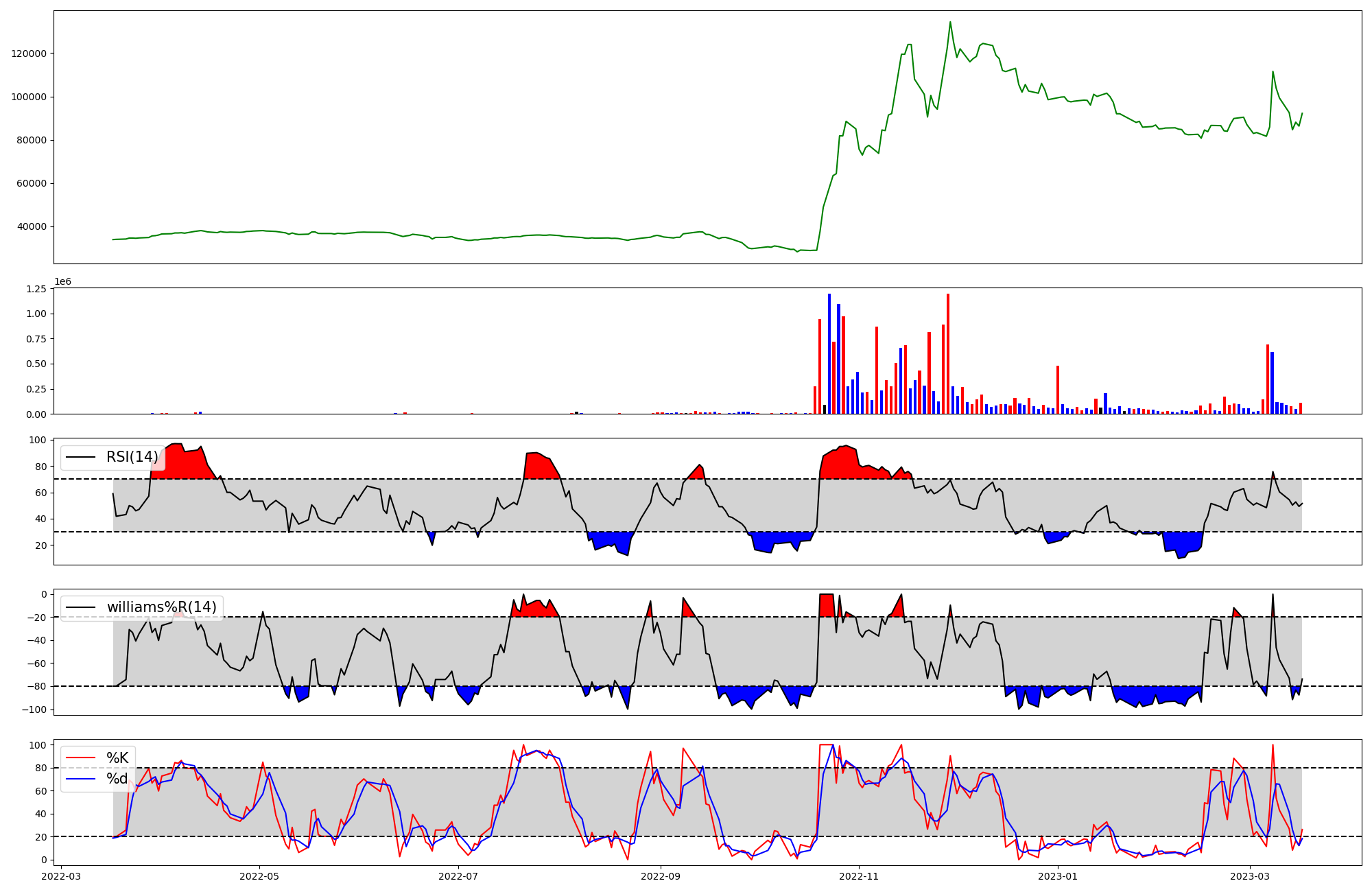The height and width of the screenshot is (892, 1372).
Task: Select the blue %d legend line sample
Action: click(x=80, y=779)
